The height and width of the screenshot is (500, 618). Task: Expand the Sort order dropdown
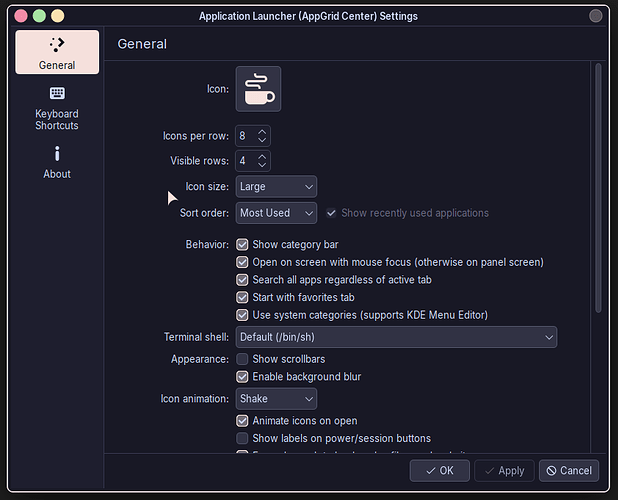coord(276,213)
